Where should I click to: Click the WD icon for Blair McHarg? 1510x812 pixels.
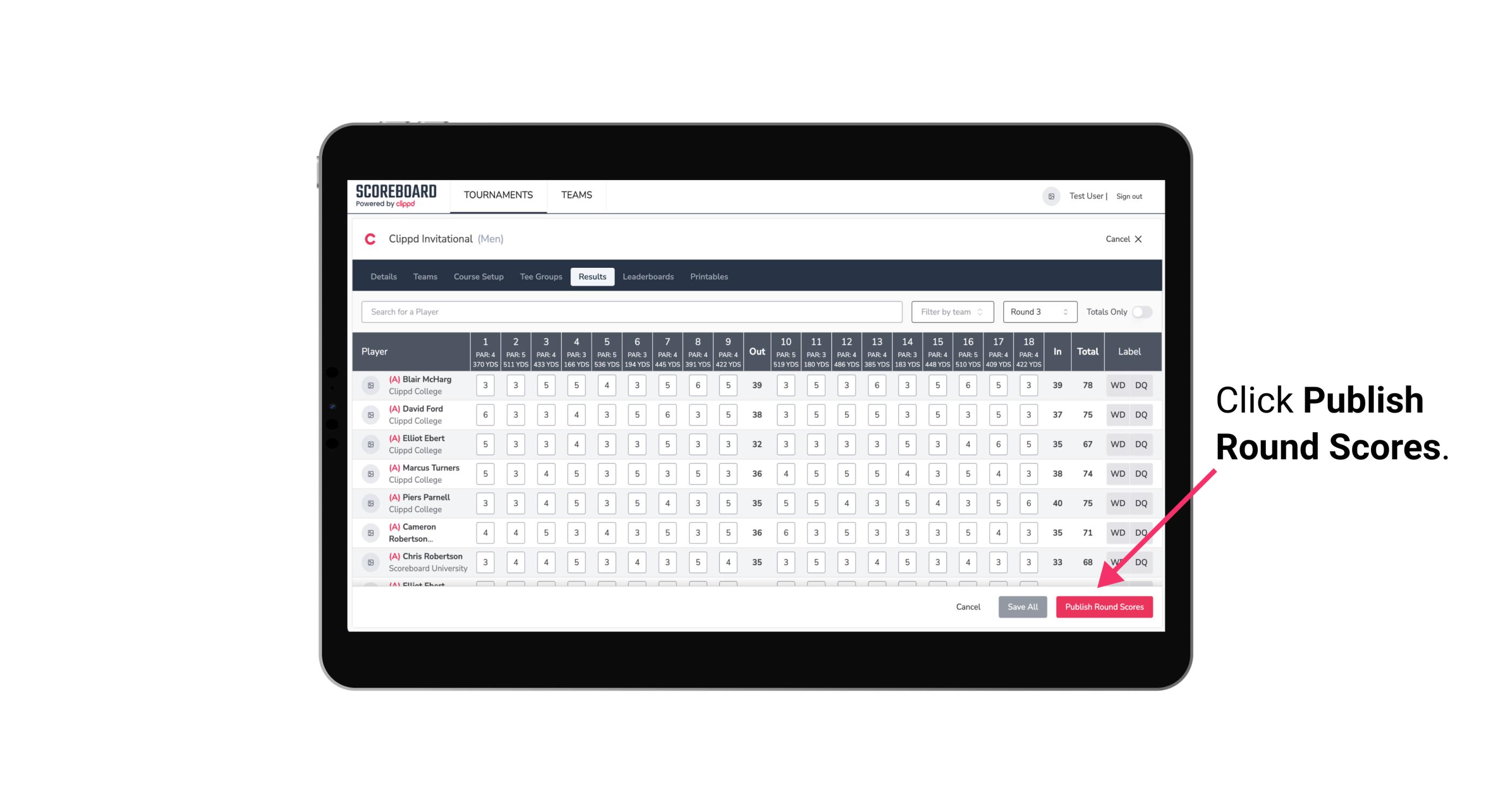pyautogui.click(x=1117, y=385)
